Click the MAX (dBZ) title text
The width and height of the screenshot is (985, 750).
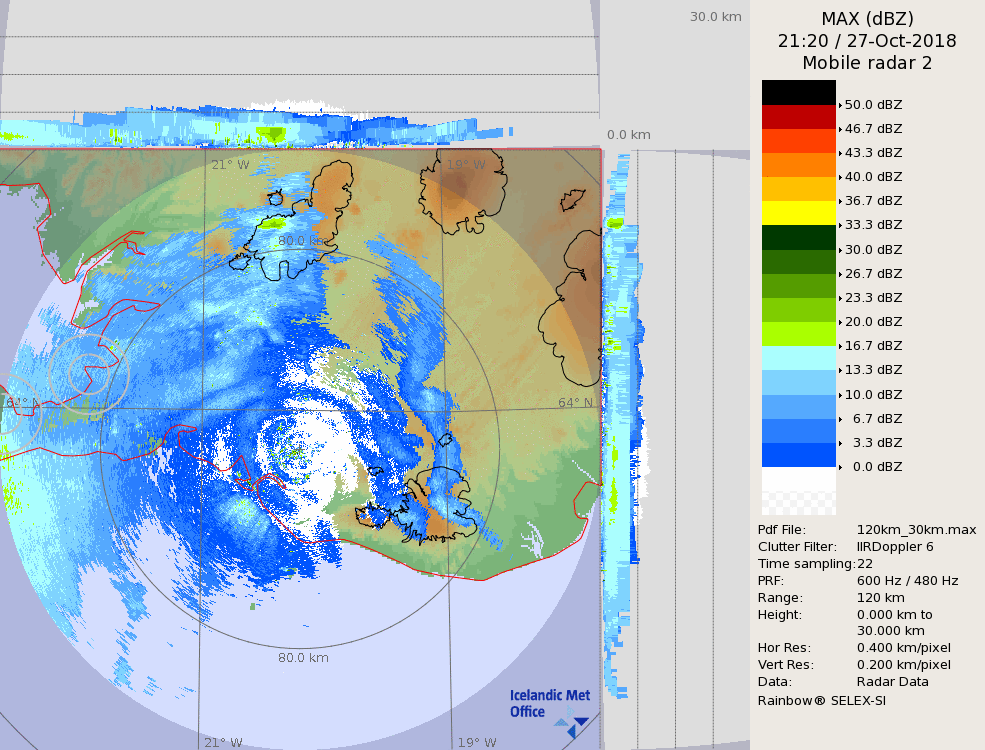[867, 18]
